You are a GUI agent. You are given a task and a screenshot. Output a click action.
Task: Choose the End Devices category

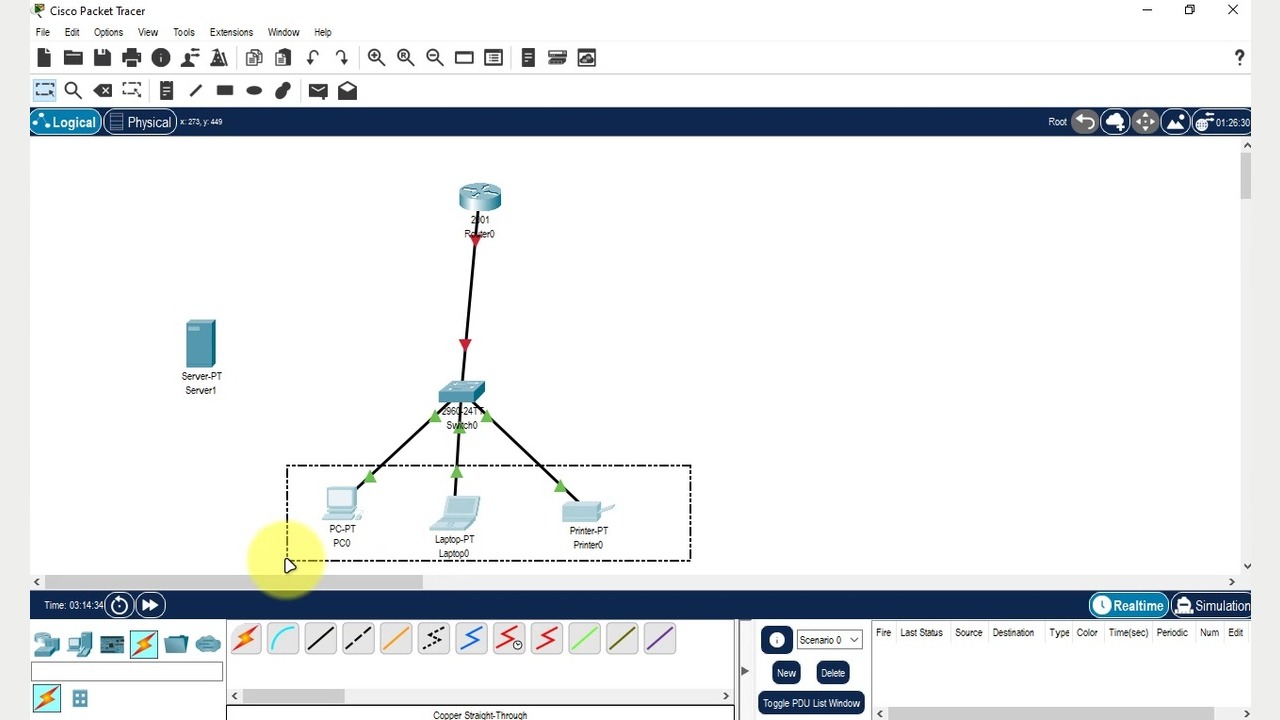pyautogui.click(x=80, y=644)
